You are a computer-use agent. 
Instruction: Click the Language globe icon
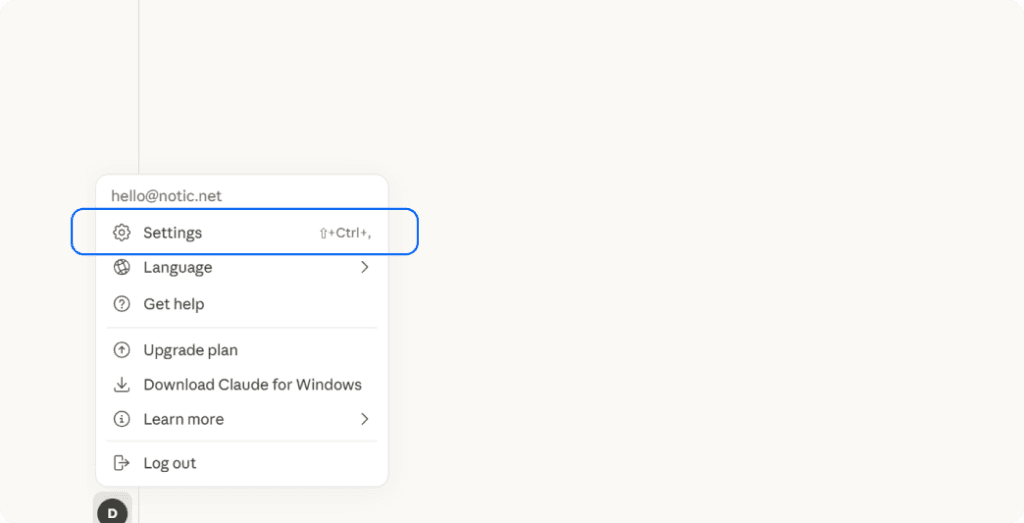pyautogui.click(x=122, y=268)
